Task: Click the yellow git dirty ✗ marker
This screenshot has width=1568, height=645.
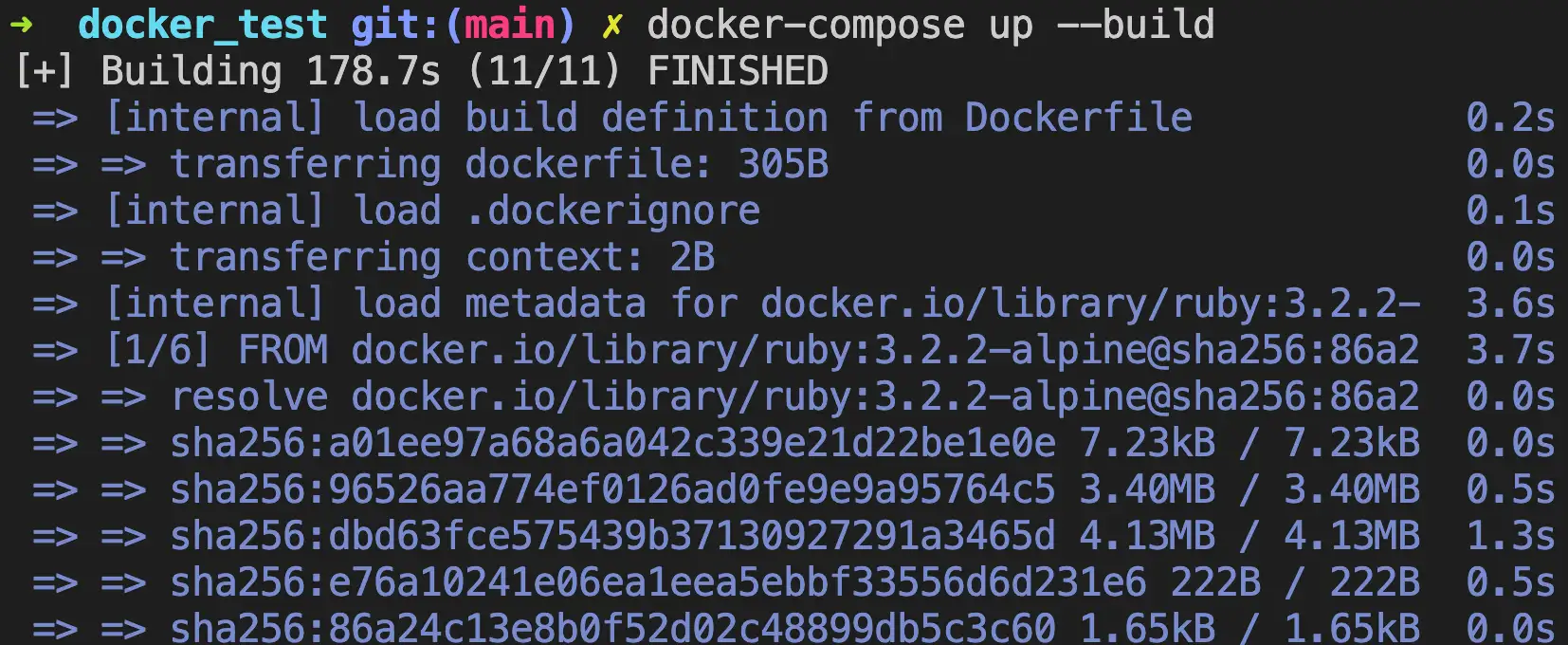Action: click(612, 26)
